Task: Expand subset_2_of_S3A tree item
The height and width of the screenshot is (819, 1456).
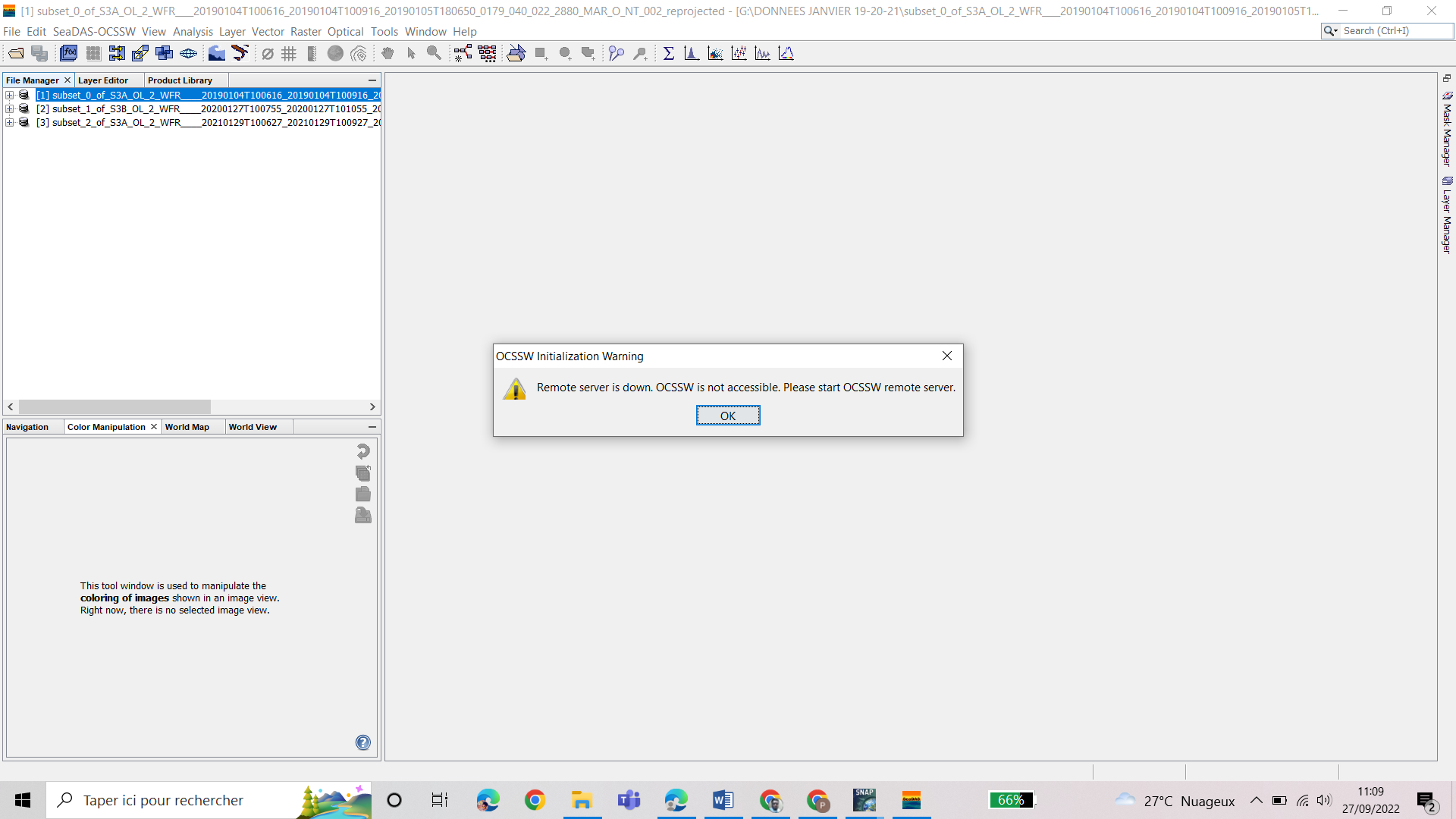Action: tap(11, 122)
